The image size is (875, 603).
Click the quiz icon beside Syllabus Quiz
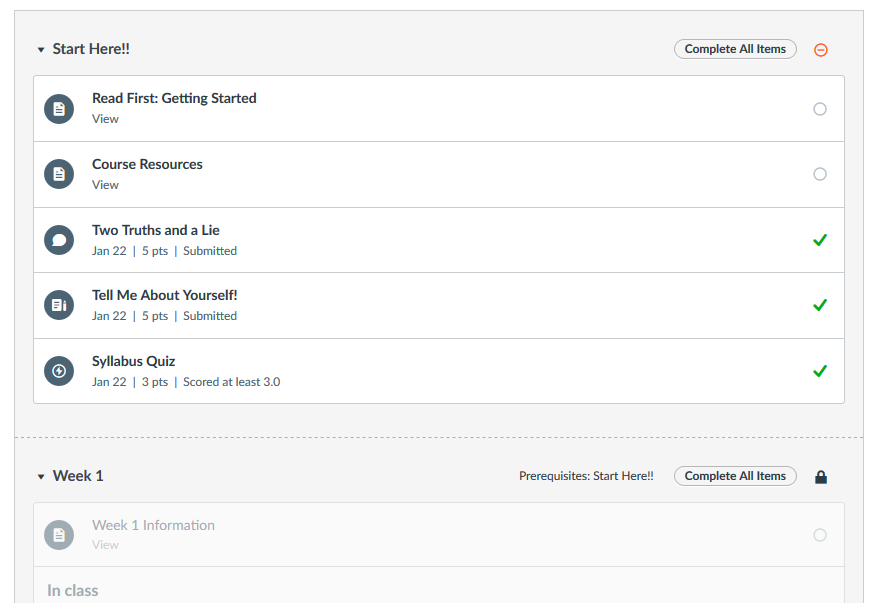59,371
